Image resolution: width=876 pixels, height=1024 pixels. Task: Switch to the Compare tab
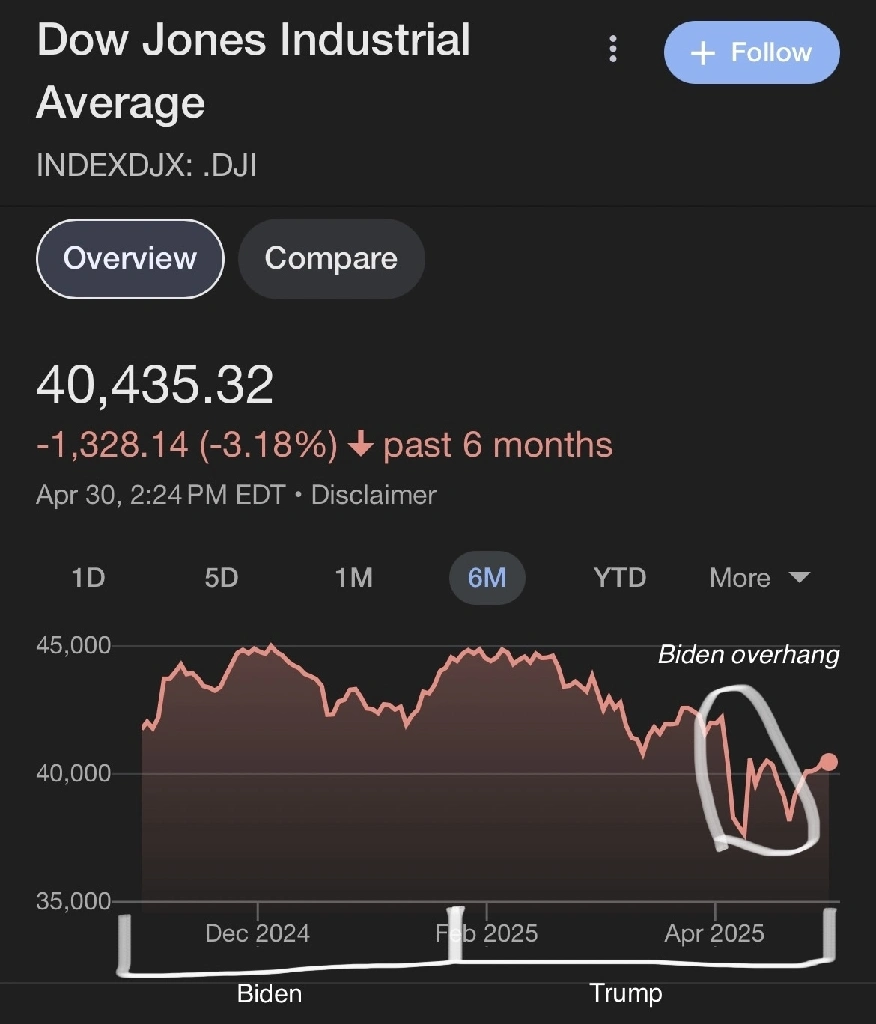point(331,259)
